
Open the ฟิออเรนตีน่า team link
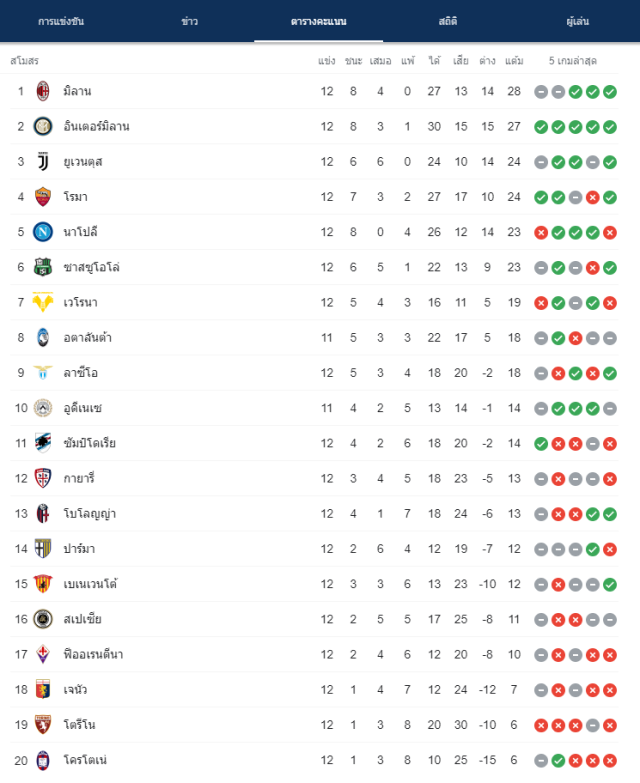coord(93,654)
